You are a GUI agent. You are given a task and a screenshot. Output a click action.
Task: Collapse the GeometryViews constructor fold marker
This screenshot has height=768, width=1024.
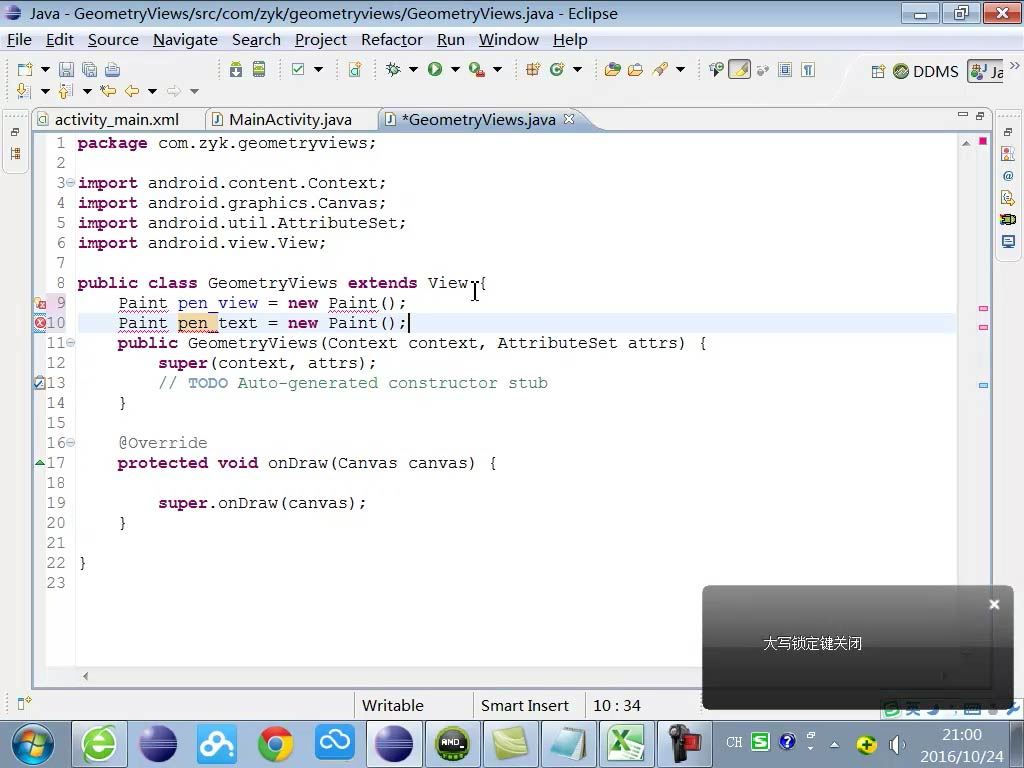pyautogui.click(x=71, y=342)
